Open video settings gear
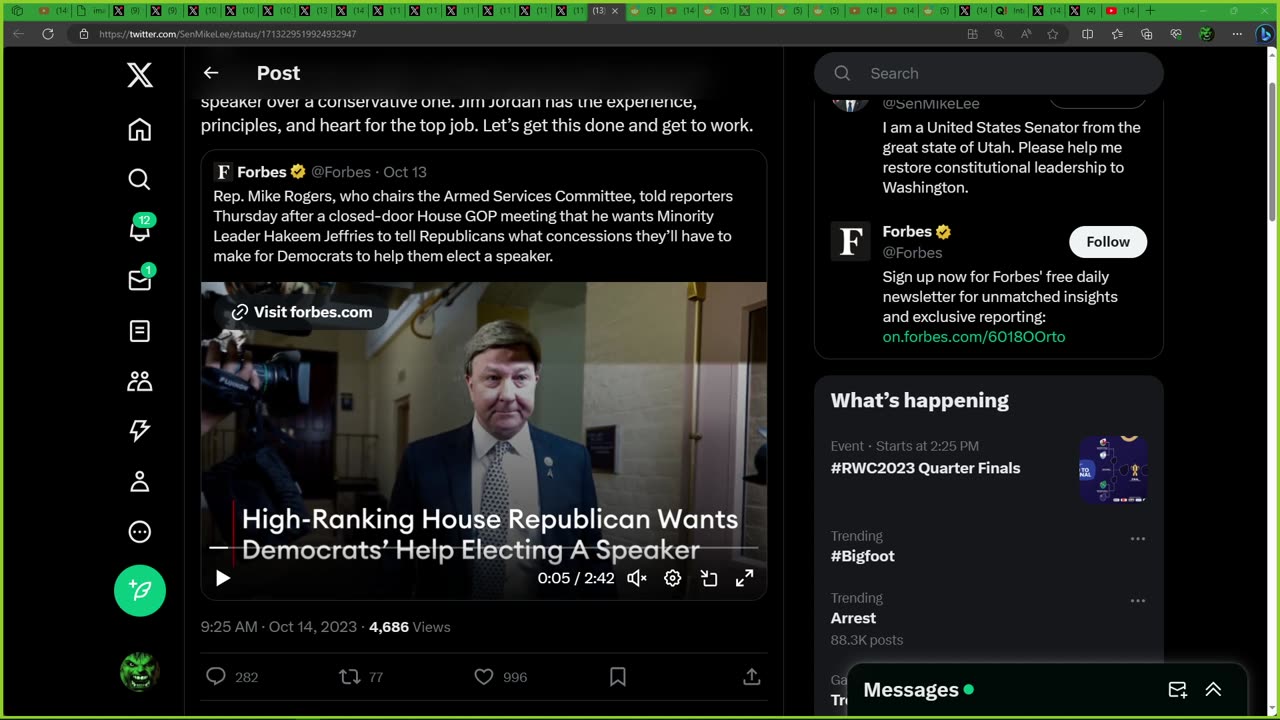 [673, 578]
